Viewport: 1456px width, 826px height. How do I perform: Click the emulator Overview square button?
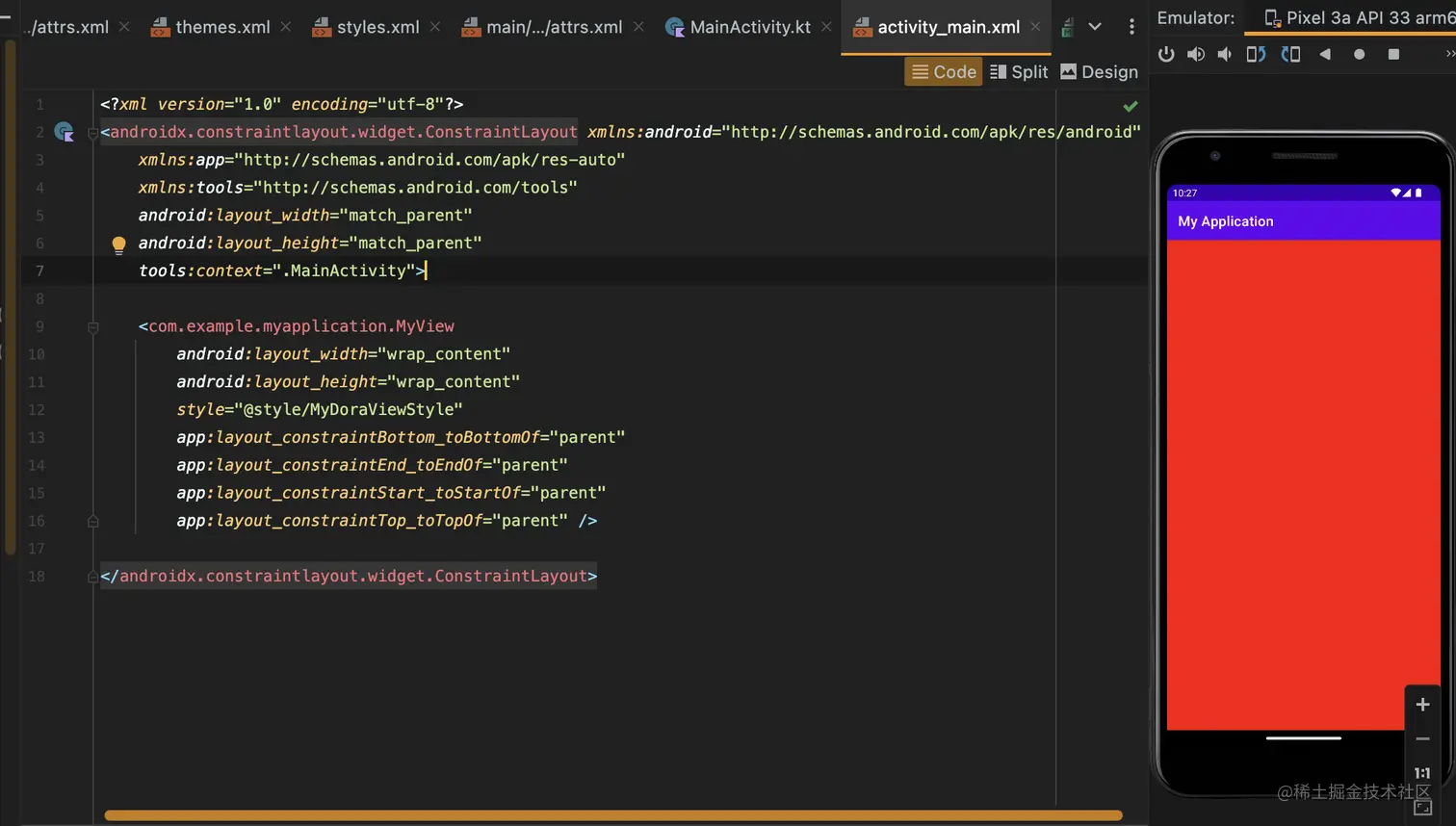[x=1393, y=54]
